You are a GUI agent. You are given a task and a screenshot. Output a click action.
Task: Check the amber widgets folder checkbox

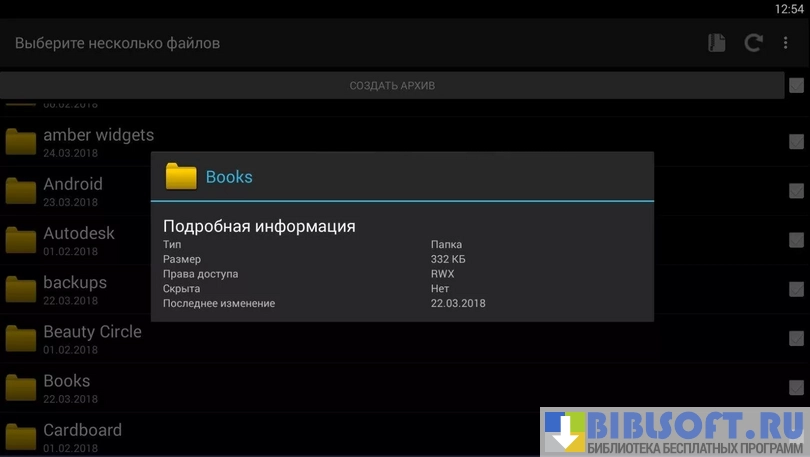pos(796,143)
